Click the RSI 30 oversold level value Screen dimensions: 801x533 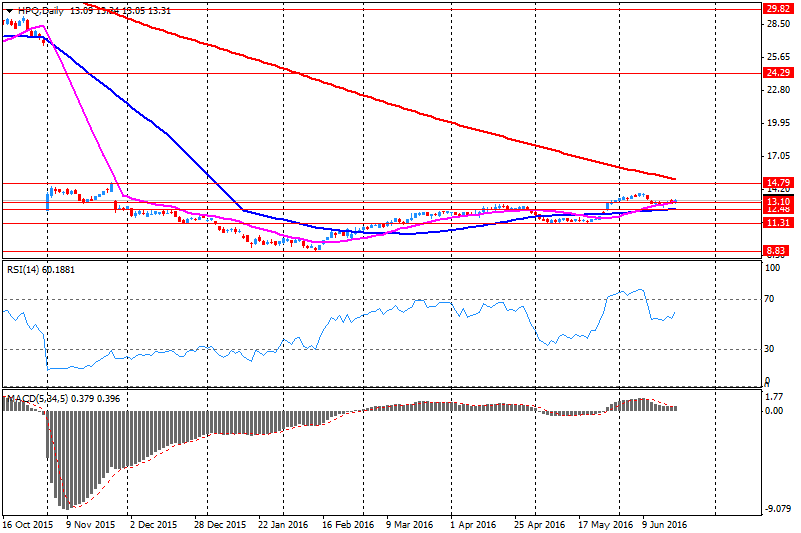coord(769,349)
